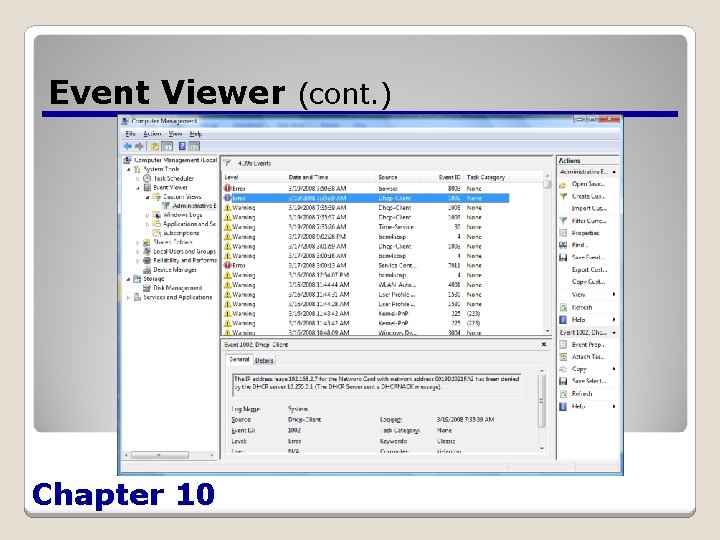
Task: Open the Action menu
Action: click(152, 134)
